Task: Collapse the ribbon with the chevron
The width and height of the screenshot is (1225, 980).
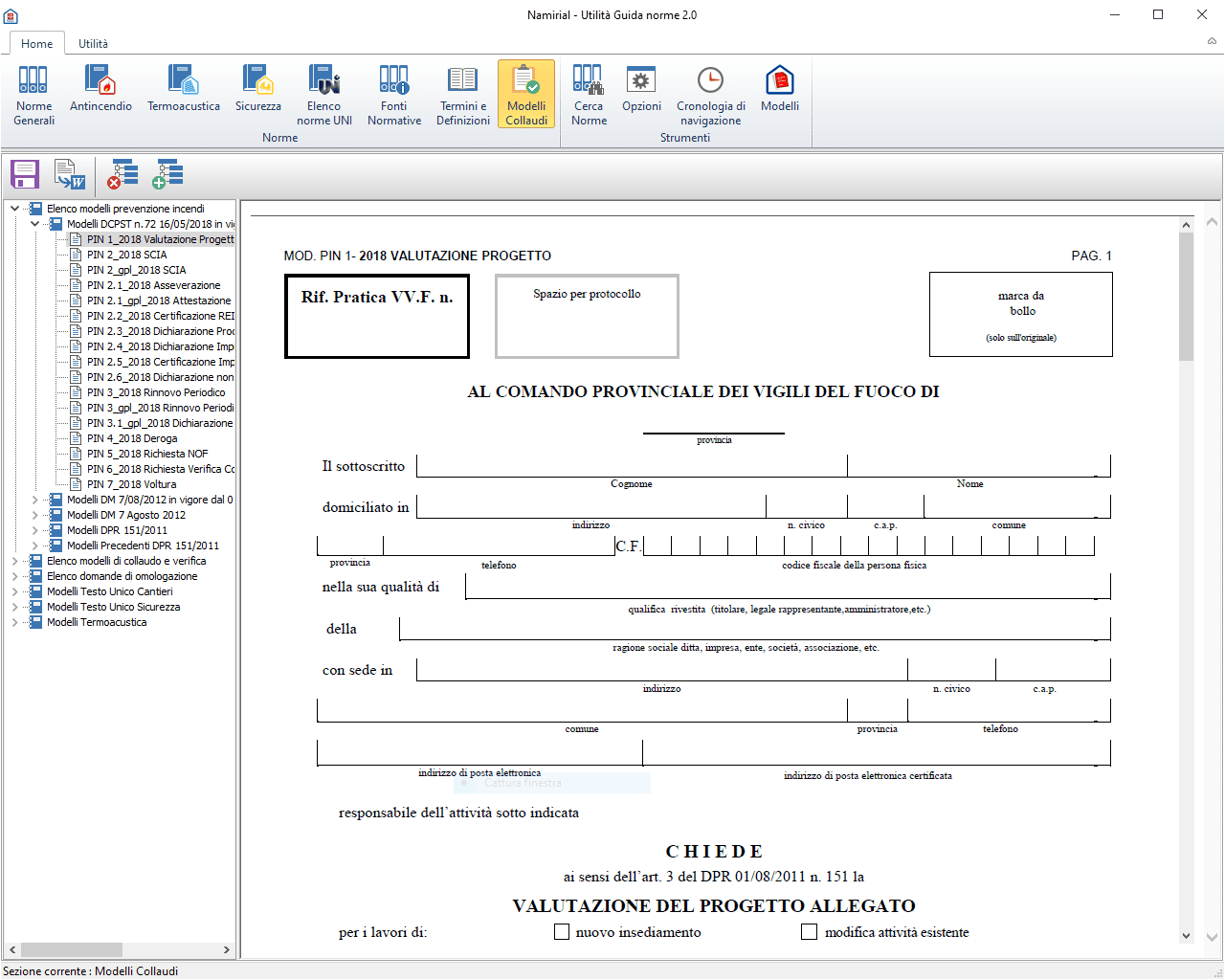Action: [1212, 41]
